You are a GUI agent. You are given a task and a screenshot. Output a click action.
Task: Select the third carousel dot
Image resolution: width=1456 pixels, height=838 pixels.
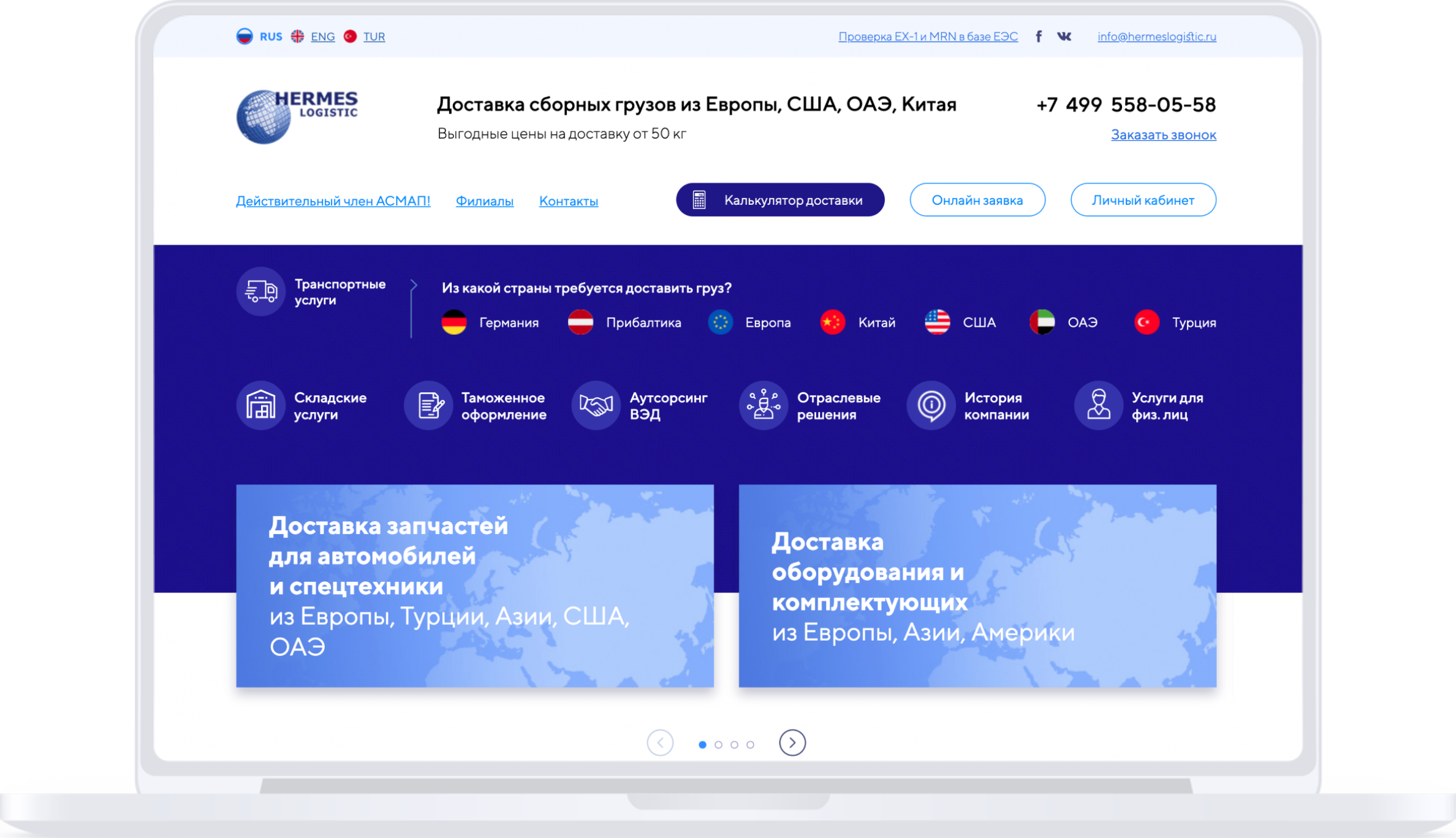click(x=734, y=745)
